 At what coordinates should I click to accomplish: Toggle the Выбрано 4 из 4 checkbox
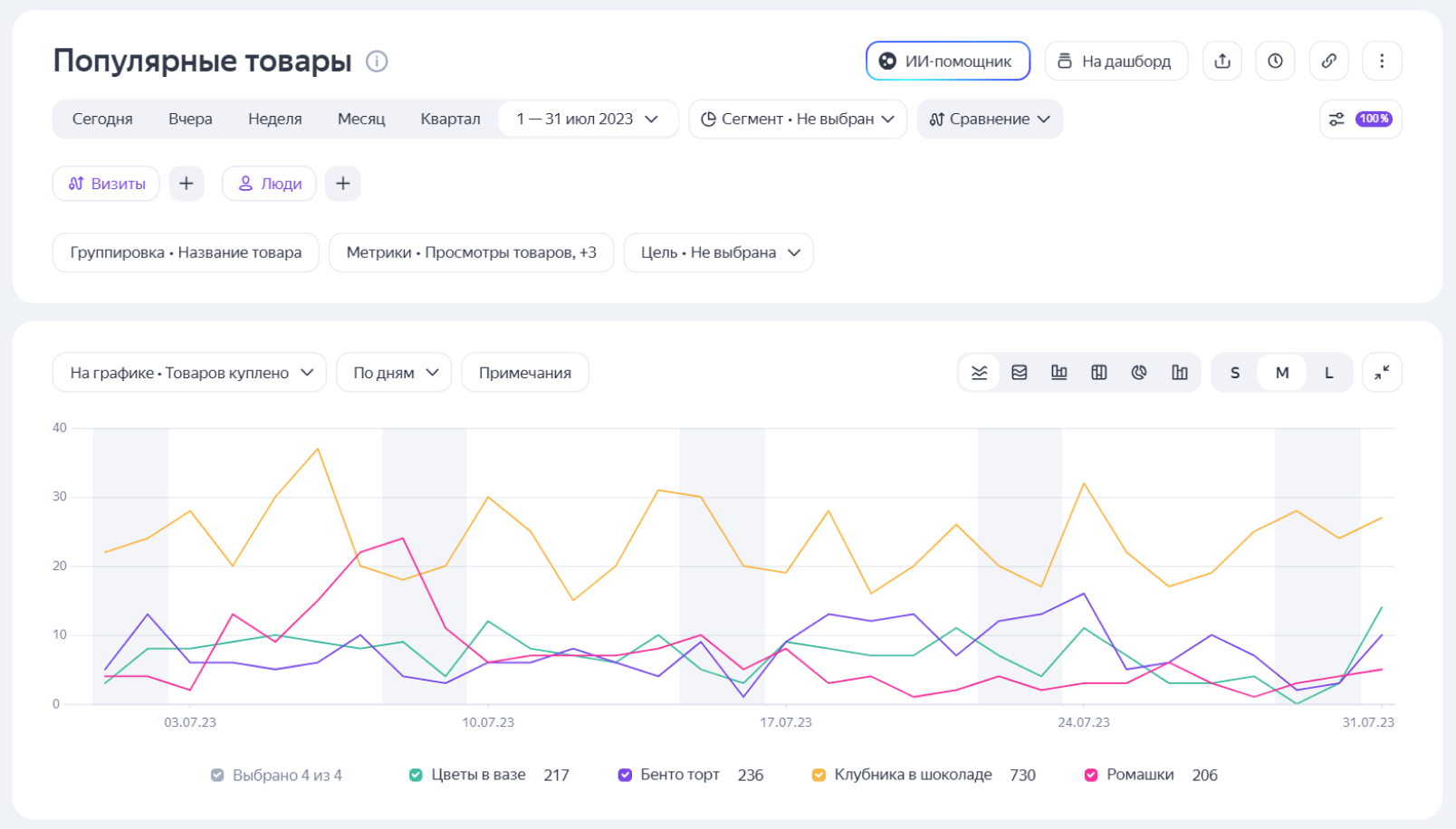[217, 775]
